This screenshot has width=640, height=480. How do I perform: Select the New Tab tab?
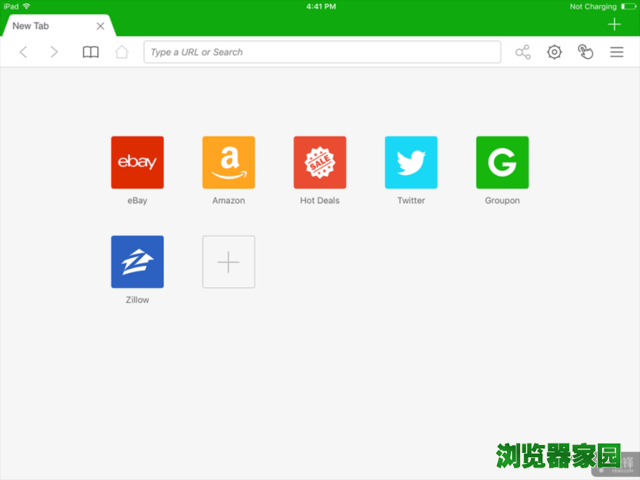(45, 26)
